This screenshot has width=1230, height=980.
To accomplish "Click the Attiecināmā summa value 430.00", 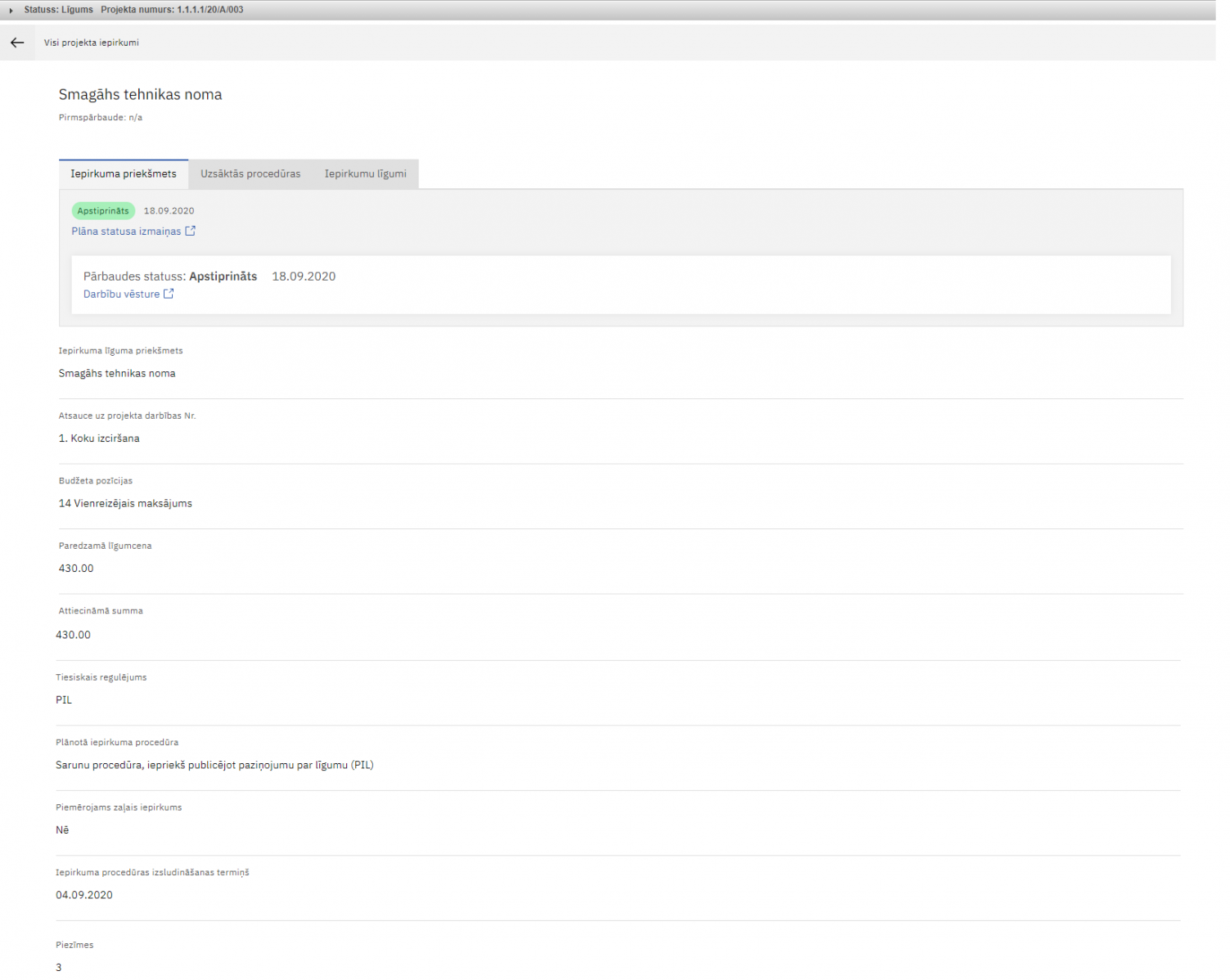I will tap(73, 635).
